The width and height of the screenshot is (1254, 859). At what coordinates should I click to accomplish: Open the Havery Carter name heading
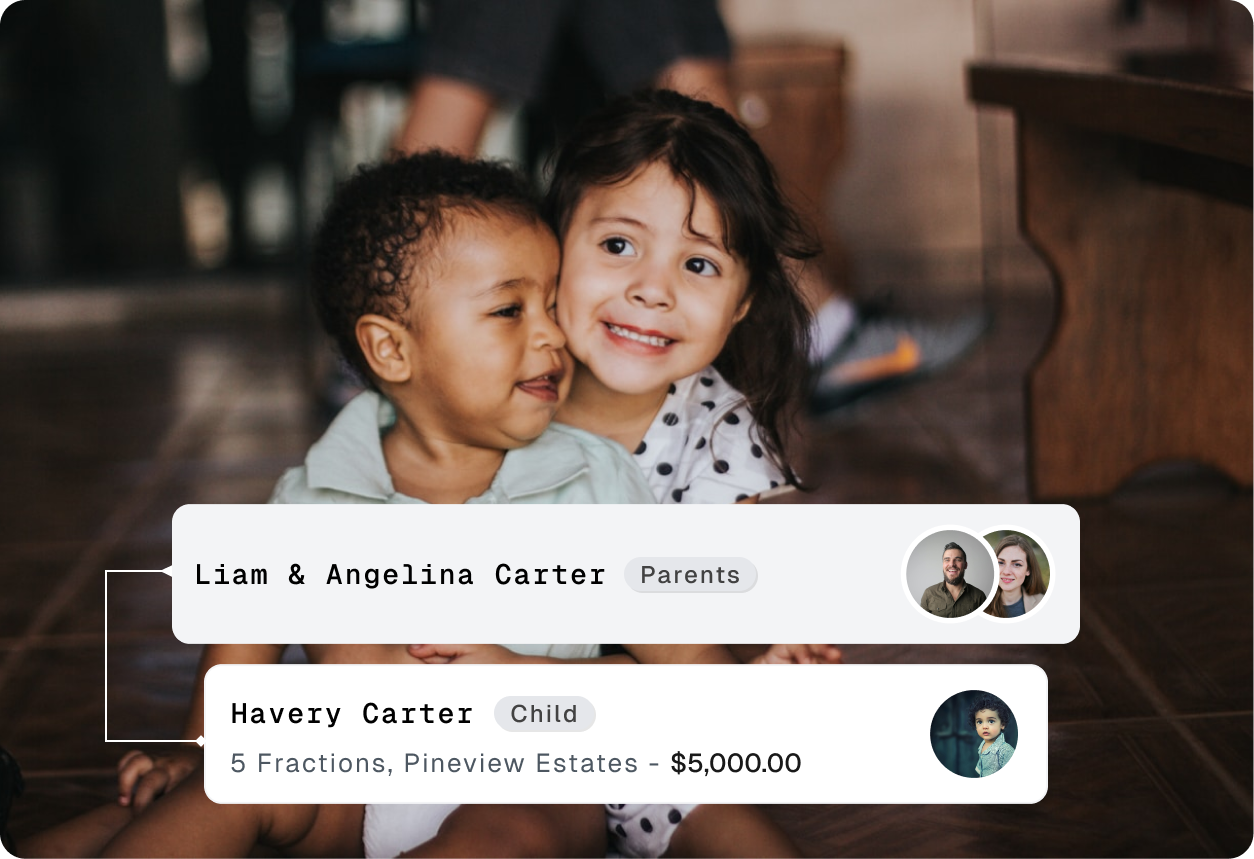(x=352, y=714)
